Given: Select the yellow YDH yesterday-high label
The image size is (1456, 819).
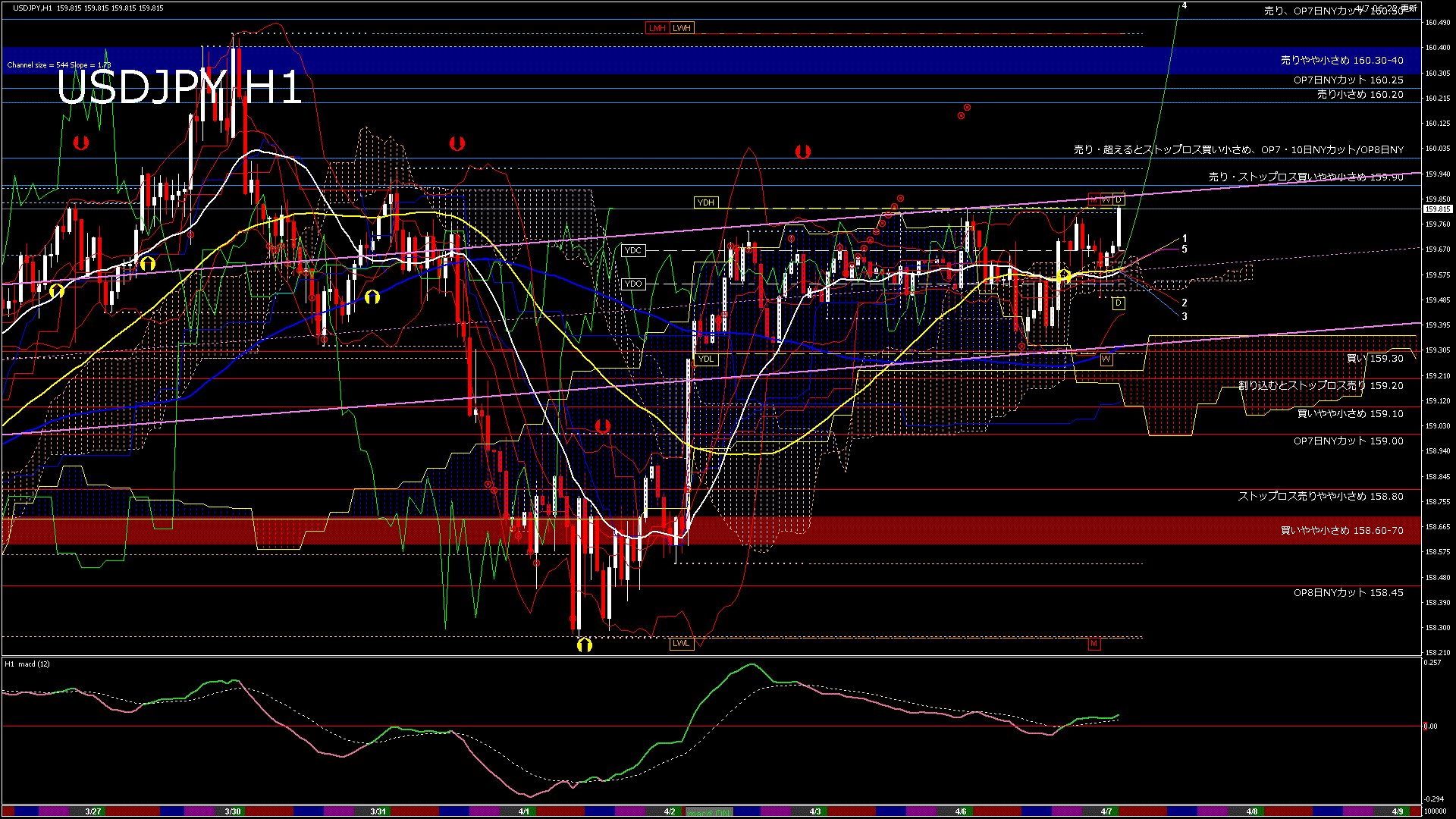Looking at the screenshot, I should (x=707, y=202).
